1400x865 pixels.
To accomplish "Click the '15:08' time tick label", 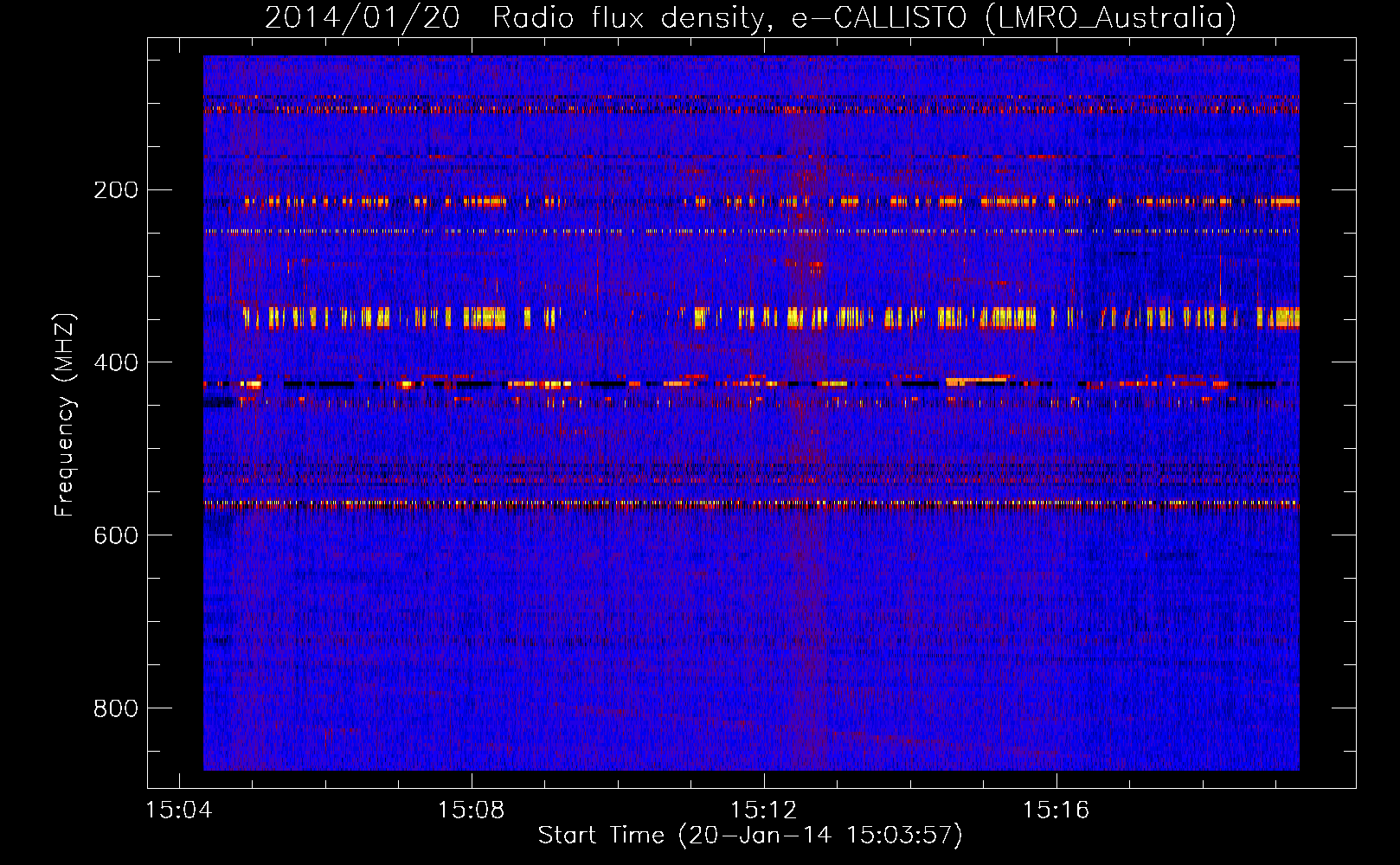I will tap(472, 811).
